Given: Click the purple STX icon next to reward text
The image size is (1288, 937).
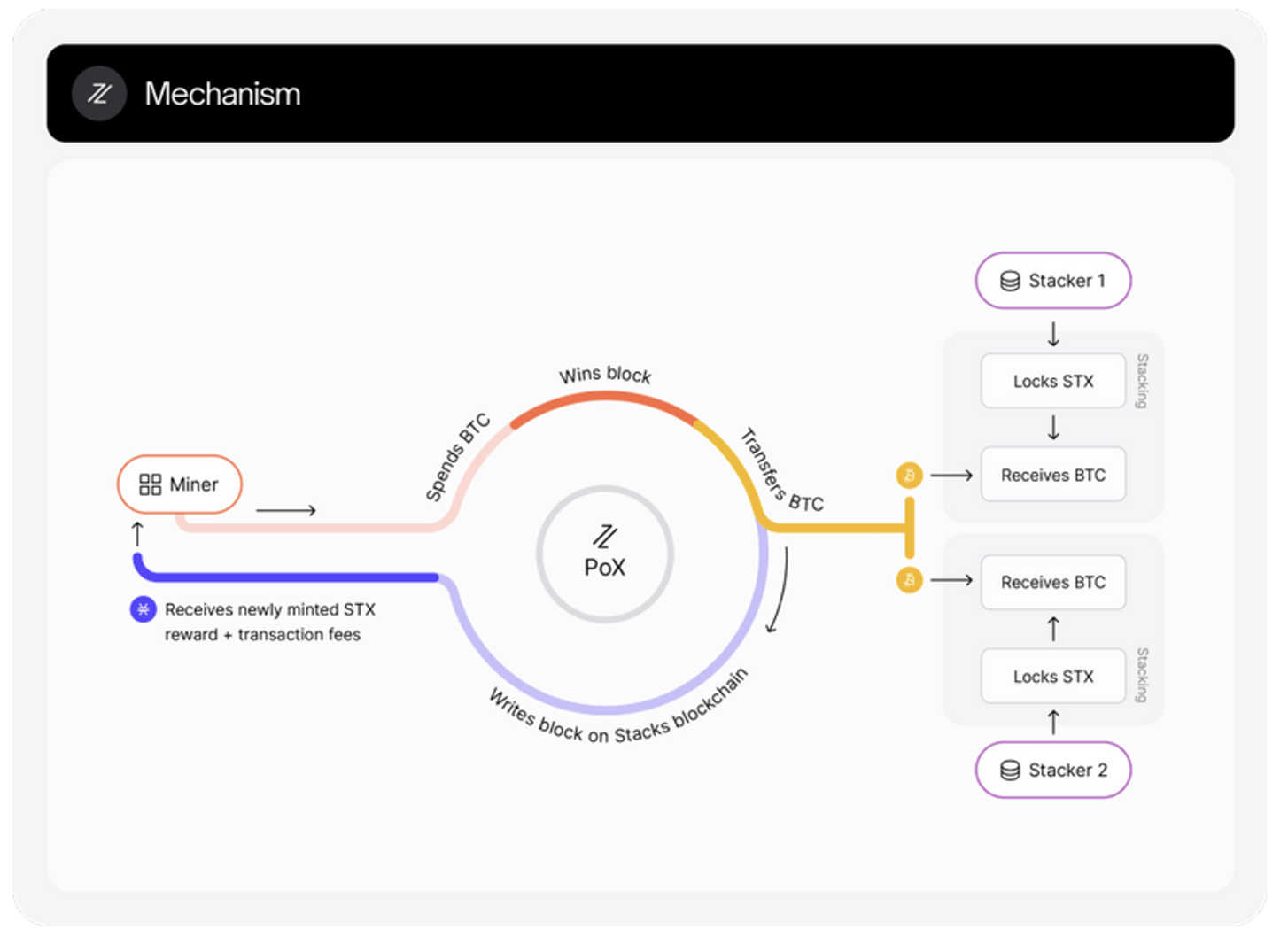Looking at the screenshot, I should (x=143, y=609).
